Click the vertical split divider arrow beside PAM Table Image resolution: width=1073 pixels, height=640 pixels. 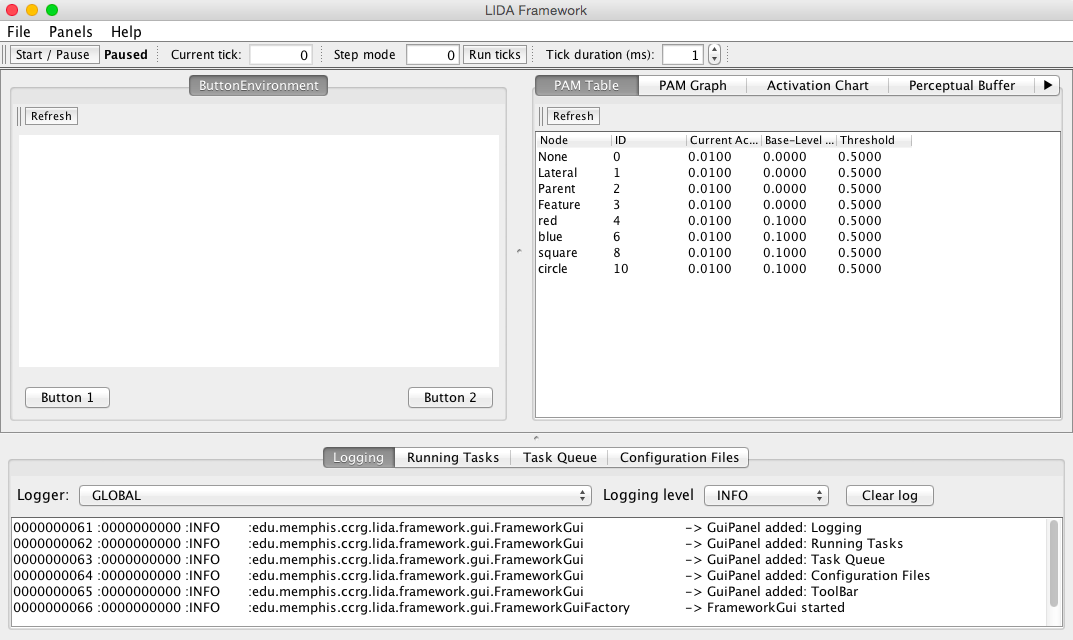519,251
